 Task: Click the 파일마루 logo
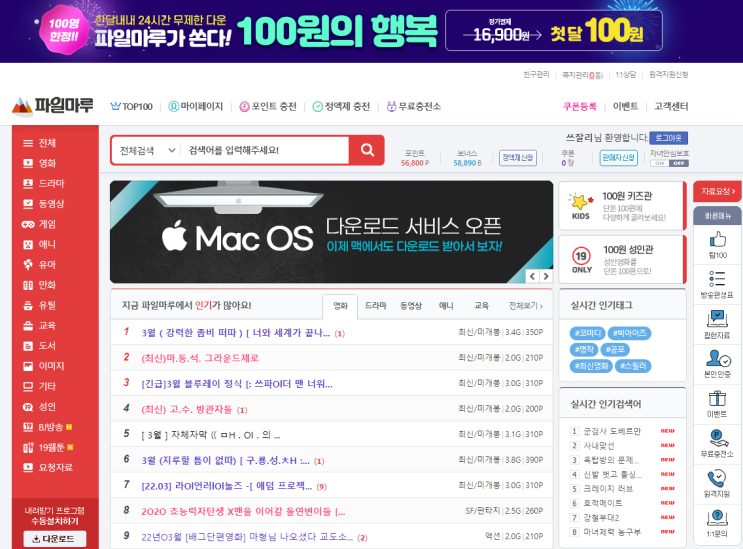[53, 106]
